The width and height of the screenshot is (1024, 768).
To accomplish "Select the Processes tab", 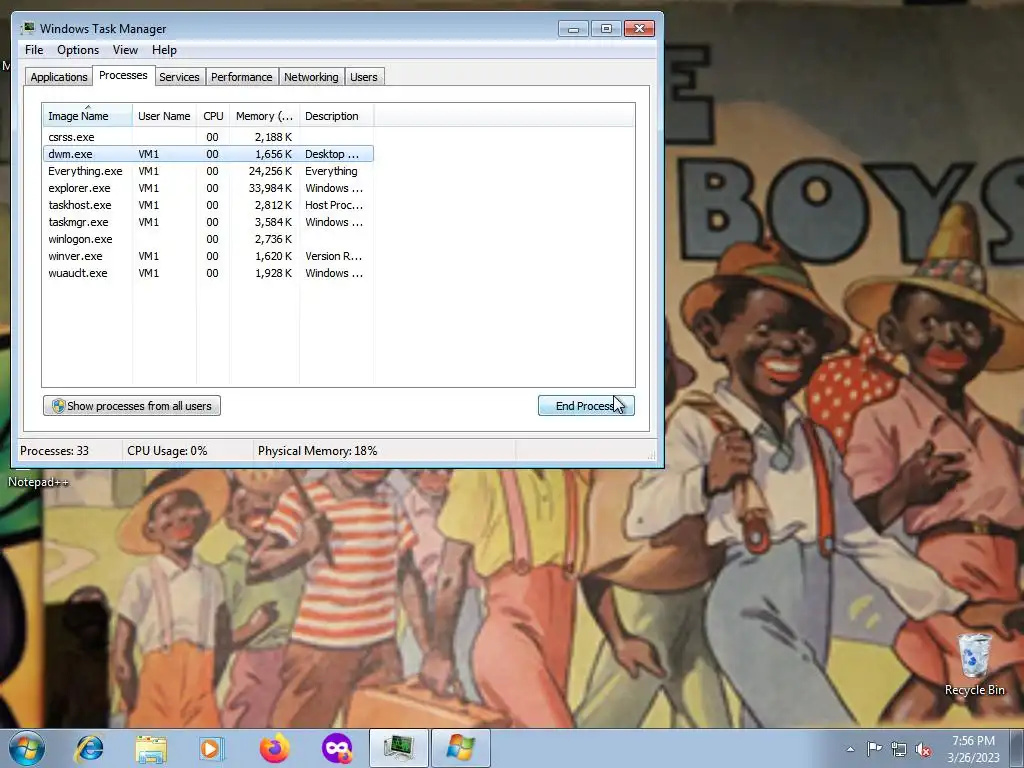I will click(123, 75).
